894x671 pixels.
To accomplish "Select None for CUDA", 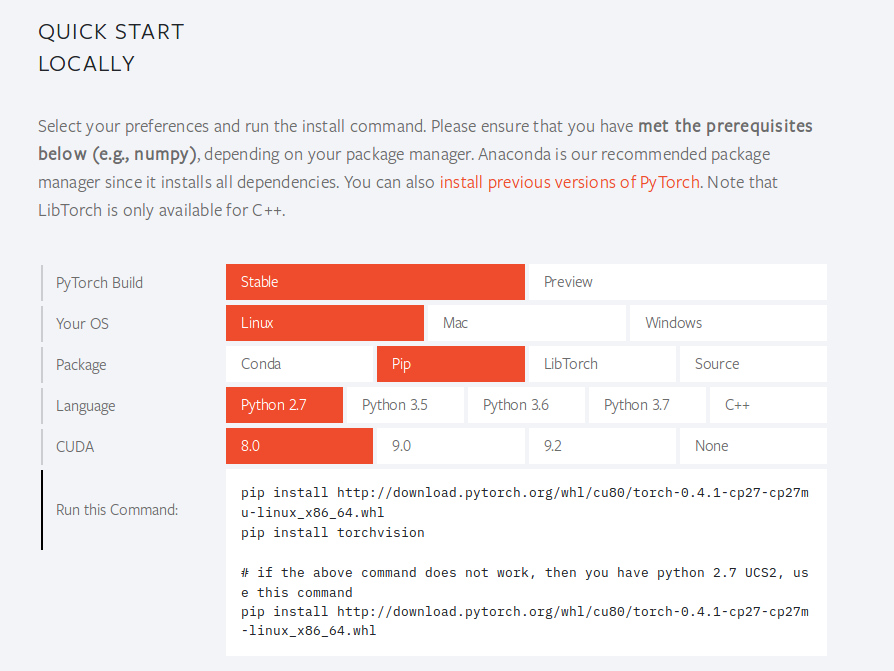I will point(753,446).
